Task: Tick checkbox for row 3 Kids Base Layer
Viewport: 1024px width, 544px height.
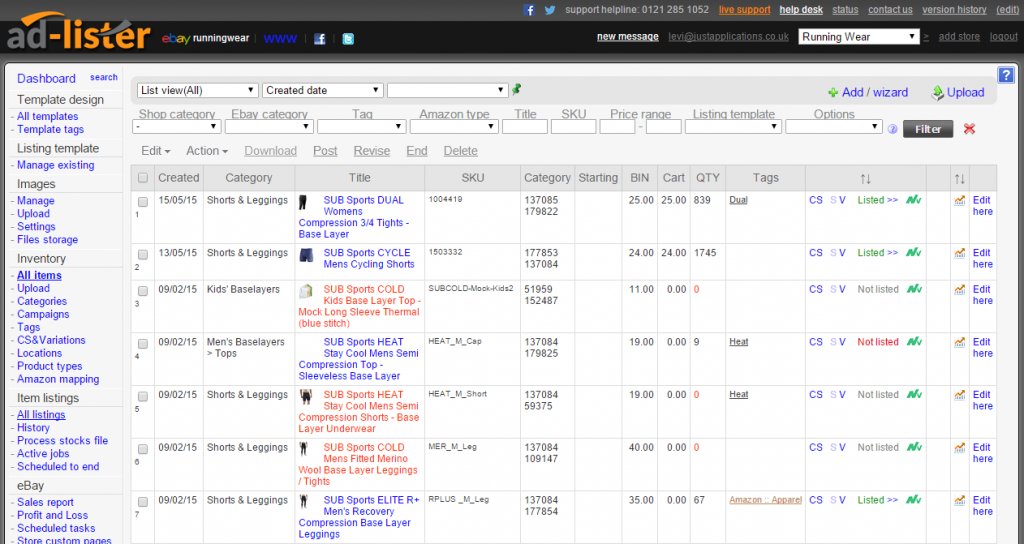Action: coord(143,291)
